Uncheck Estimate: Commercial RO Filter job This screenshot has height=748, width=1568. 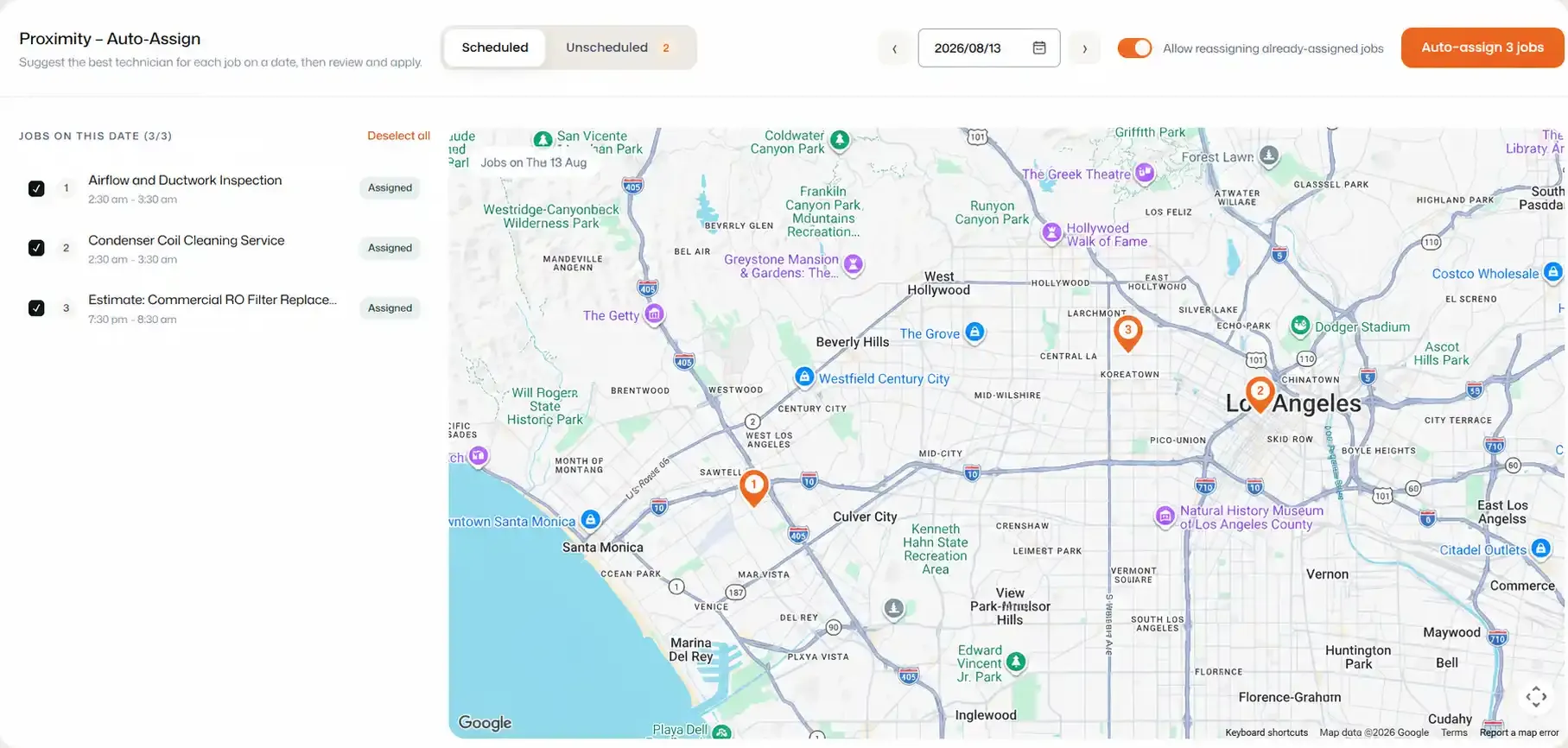(x=36, y=308)
